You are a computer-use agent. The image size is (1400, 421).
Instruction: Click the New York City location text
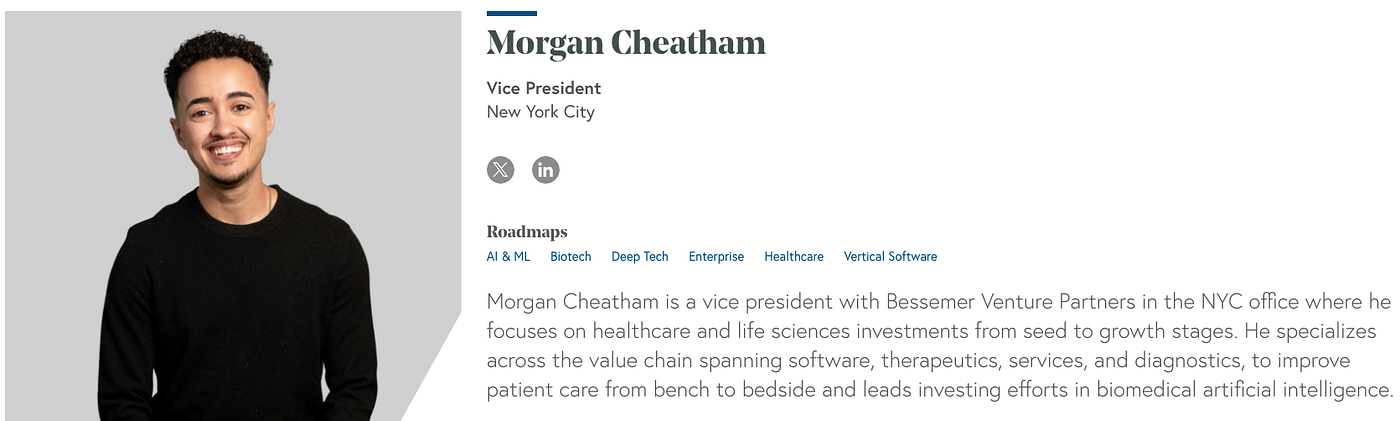click(x=541, y=112)
